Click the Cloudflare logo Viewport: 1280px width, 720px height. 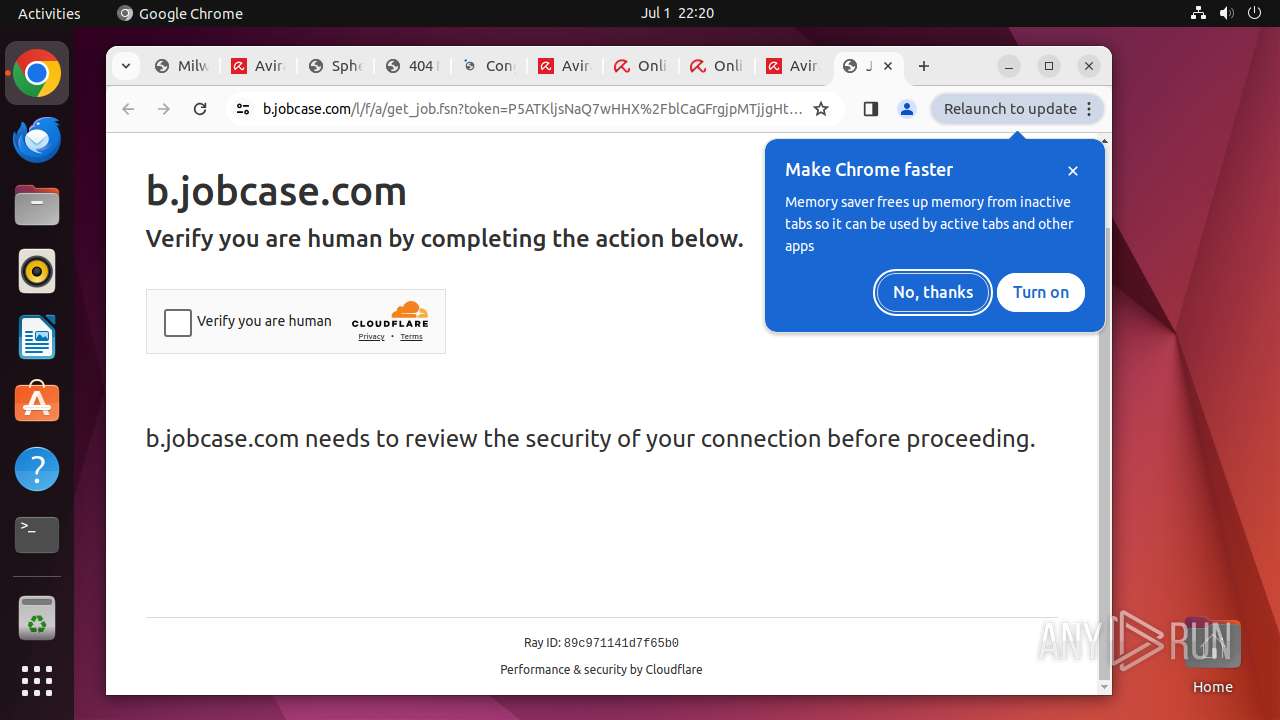(390, 314)
